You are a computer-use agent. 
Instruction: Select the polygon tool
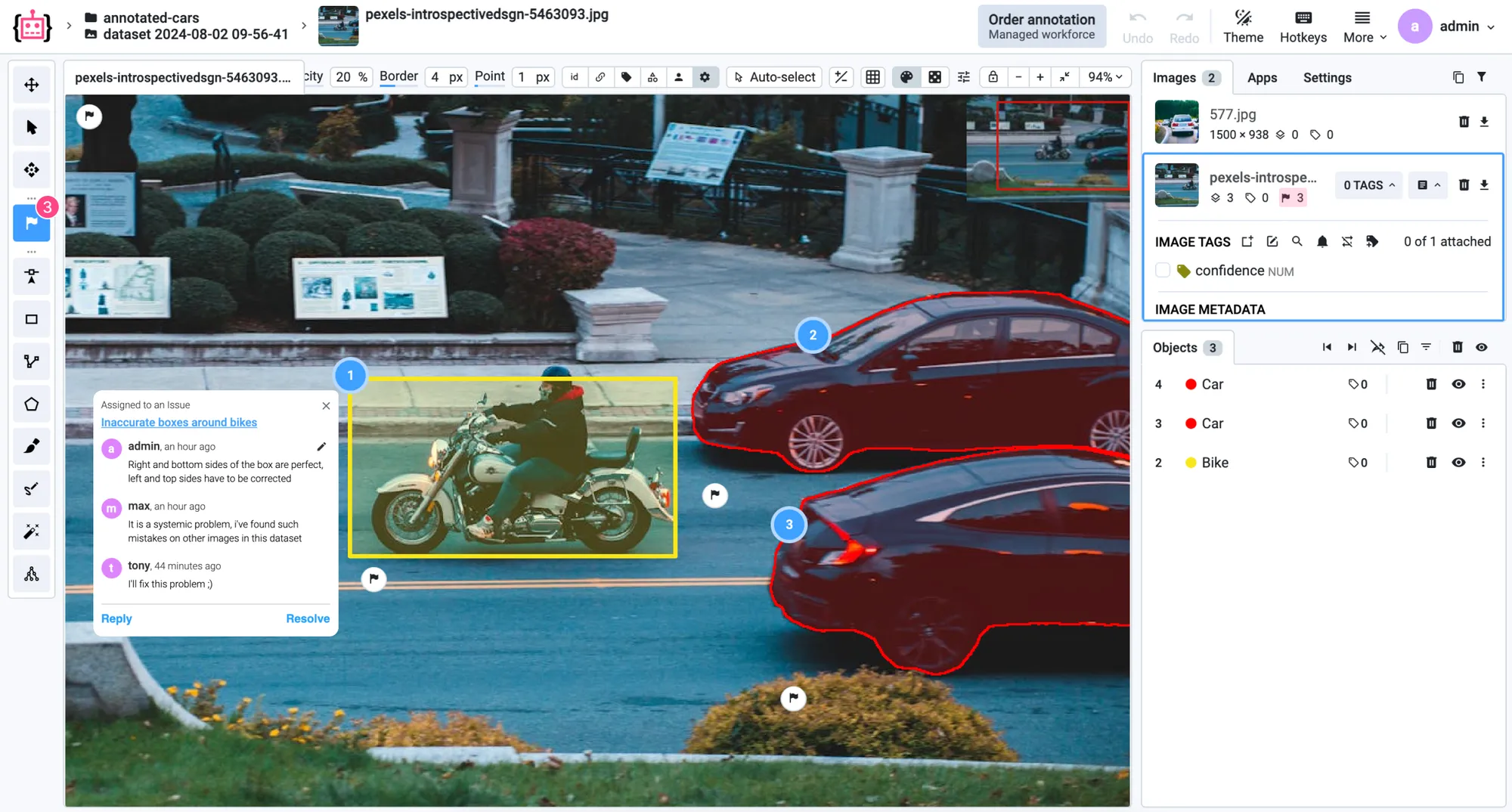(x=32, y=404)
